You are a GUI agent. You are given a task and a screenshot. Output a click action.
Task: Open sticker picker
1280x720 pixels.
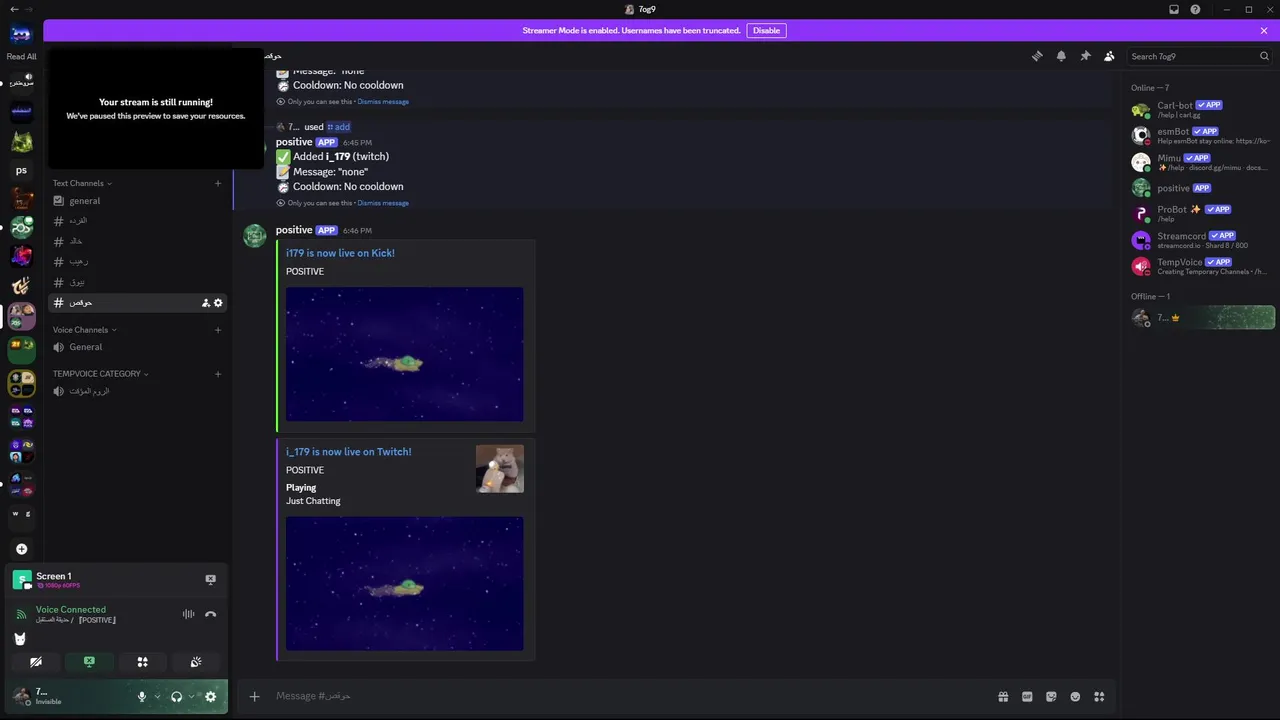coord(1051,696)
